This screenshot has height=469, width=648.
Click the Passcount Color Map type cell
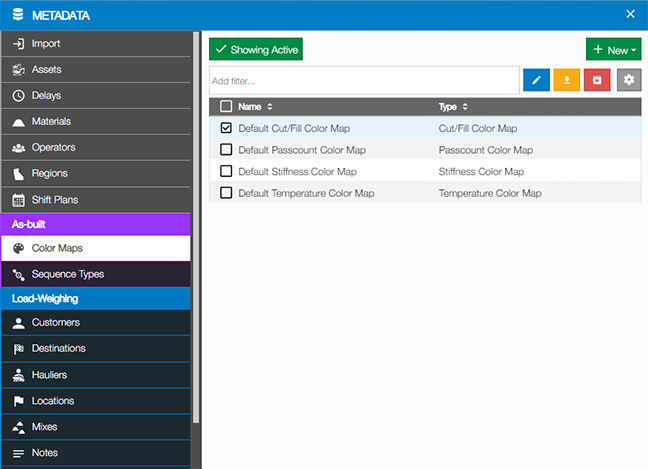pyautogui.click(x=486, y=150)
